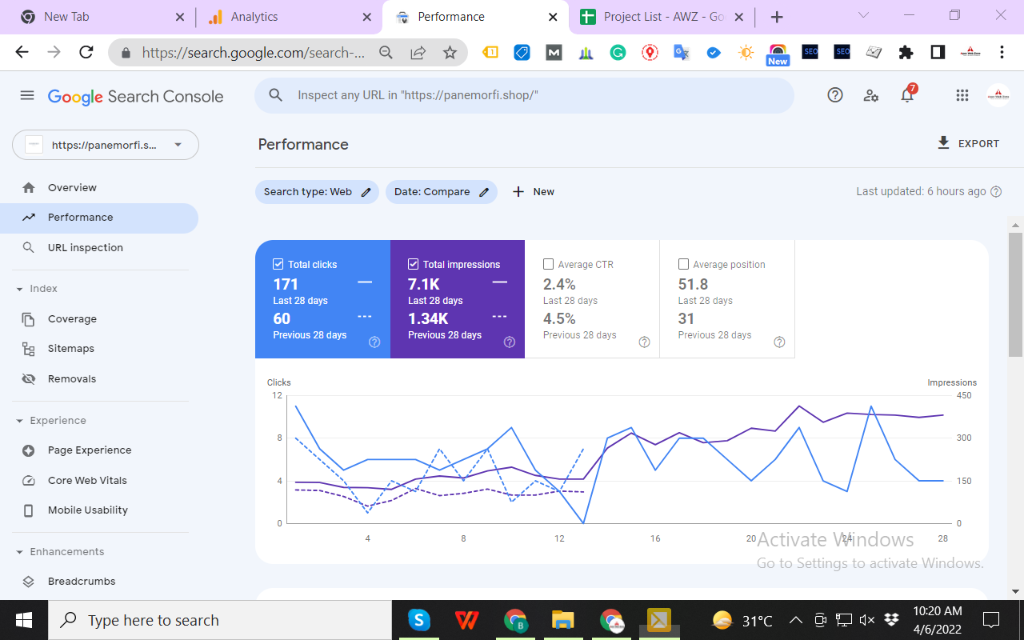Open the notifications bell
The width and height of the screenshot is (1024, 640).
(907, 95)
